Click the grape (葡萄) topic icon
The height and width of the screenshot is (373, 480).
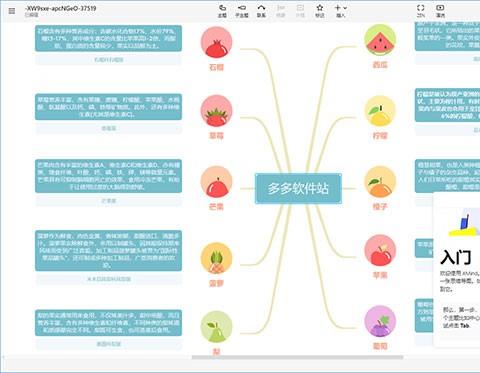coord(380,322)
